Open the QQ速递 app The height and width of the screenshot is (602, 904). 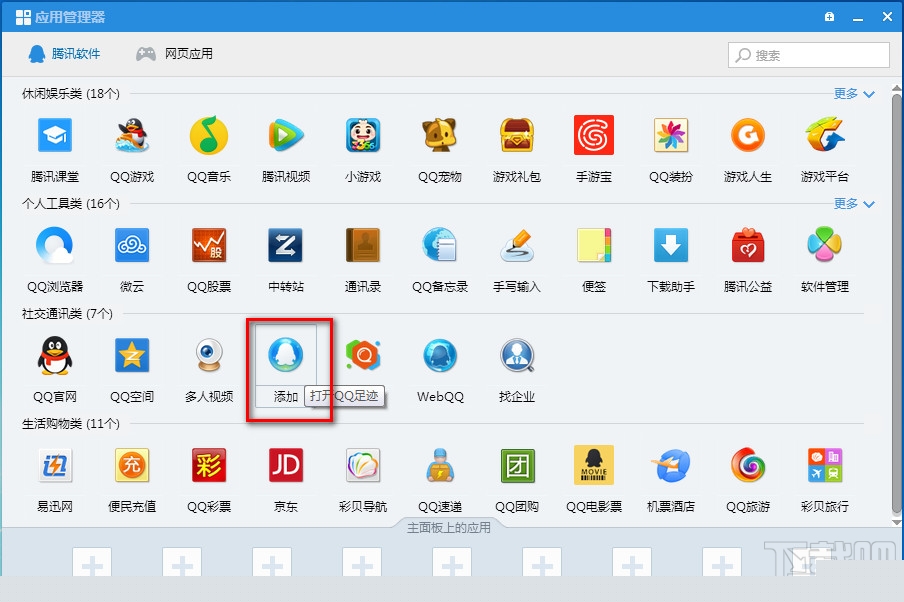point(440,465)
